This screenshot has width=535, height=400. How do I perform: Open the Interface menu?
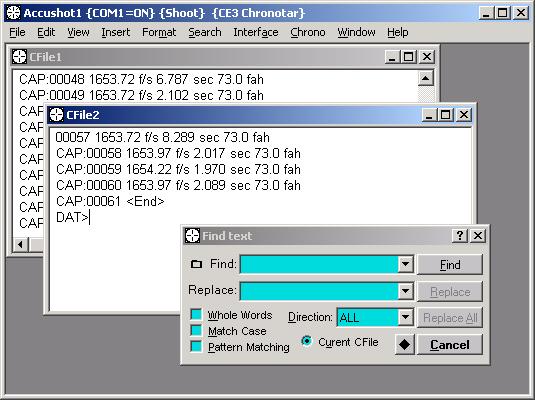tap(256, 32)
